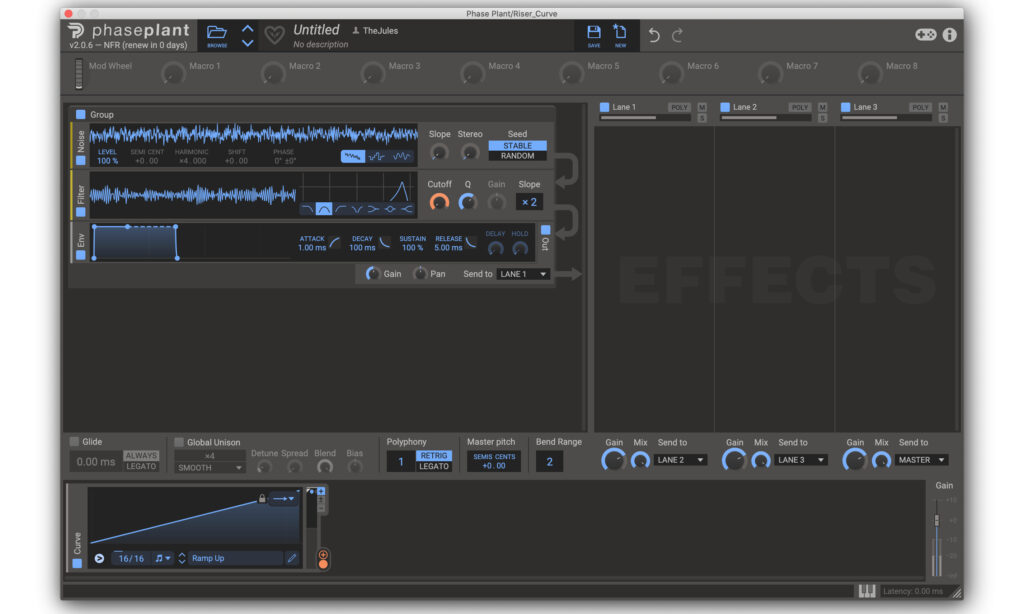Screen dimensions: 1024x614
Task: Solo Lane 3 with S button
Action: (x=943, y=118)
